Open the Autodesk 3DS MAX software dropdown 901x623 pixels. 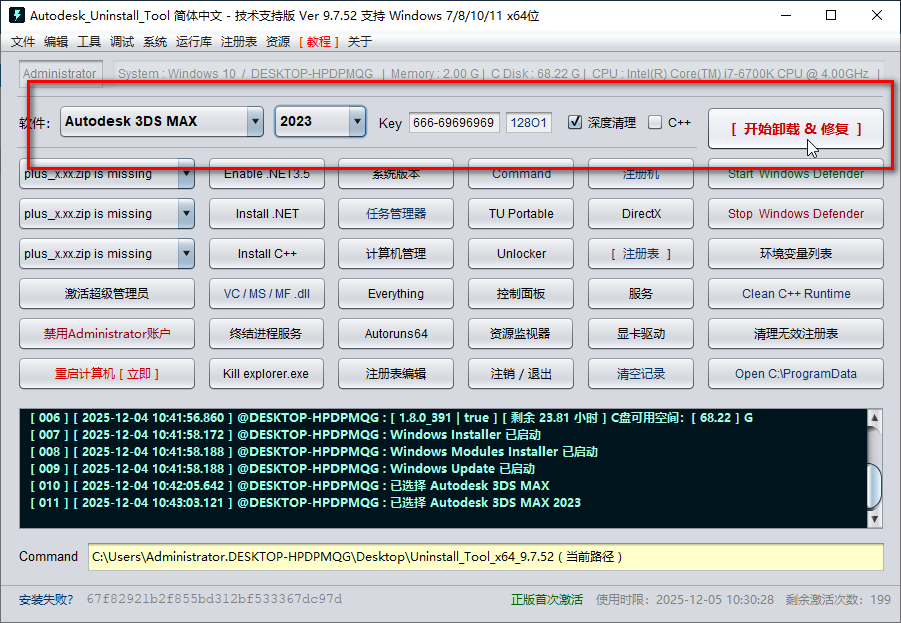[161, 121]
